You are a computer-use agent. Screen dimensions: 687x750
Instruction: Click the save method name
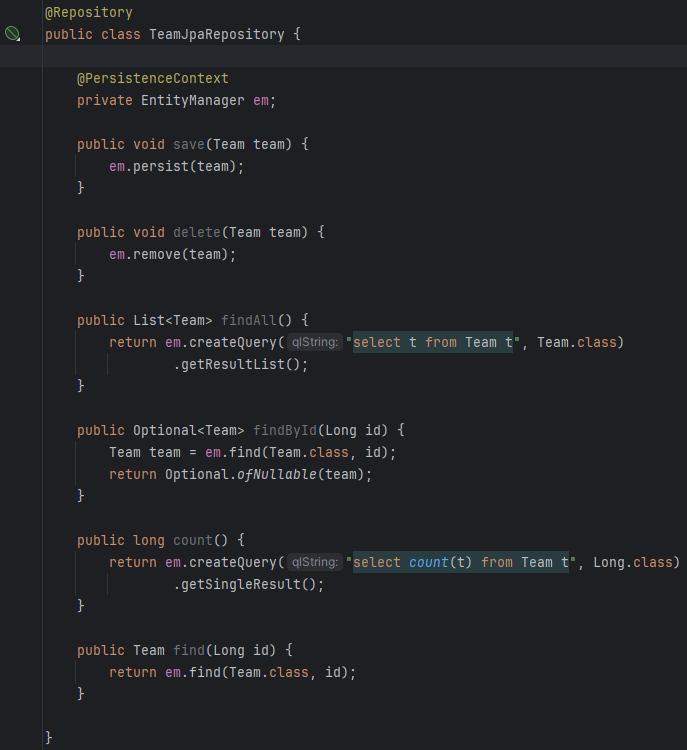pos(188,144)
